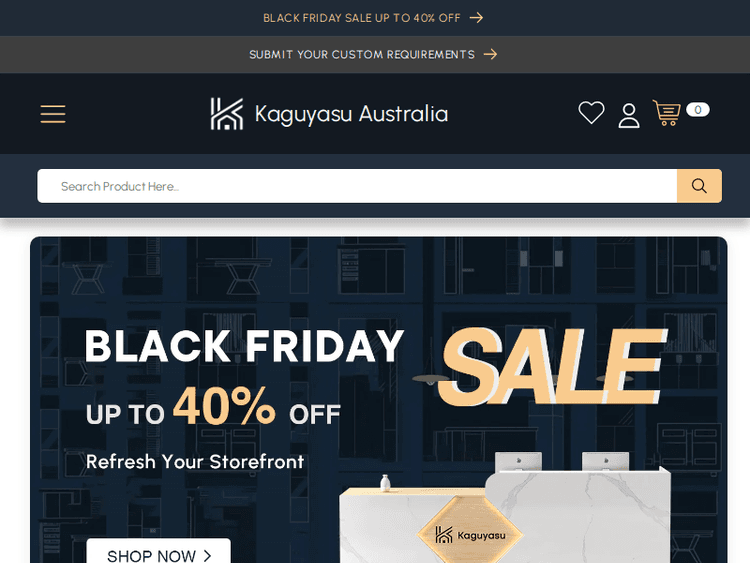The height and width of the screenshot is (563, 750).
Task: Click the Kaguyasu Australia site title
Action: [351, 114]
